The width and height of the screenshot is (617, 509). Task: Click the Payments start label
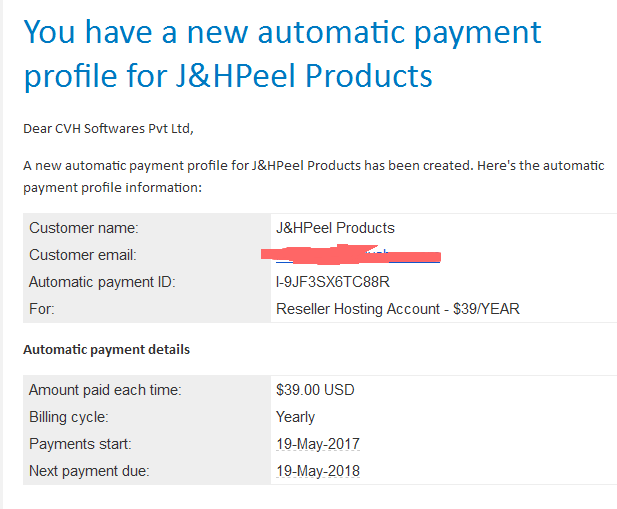tap(80, 444)
